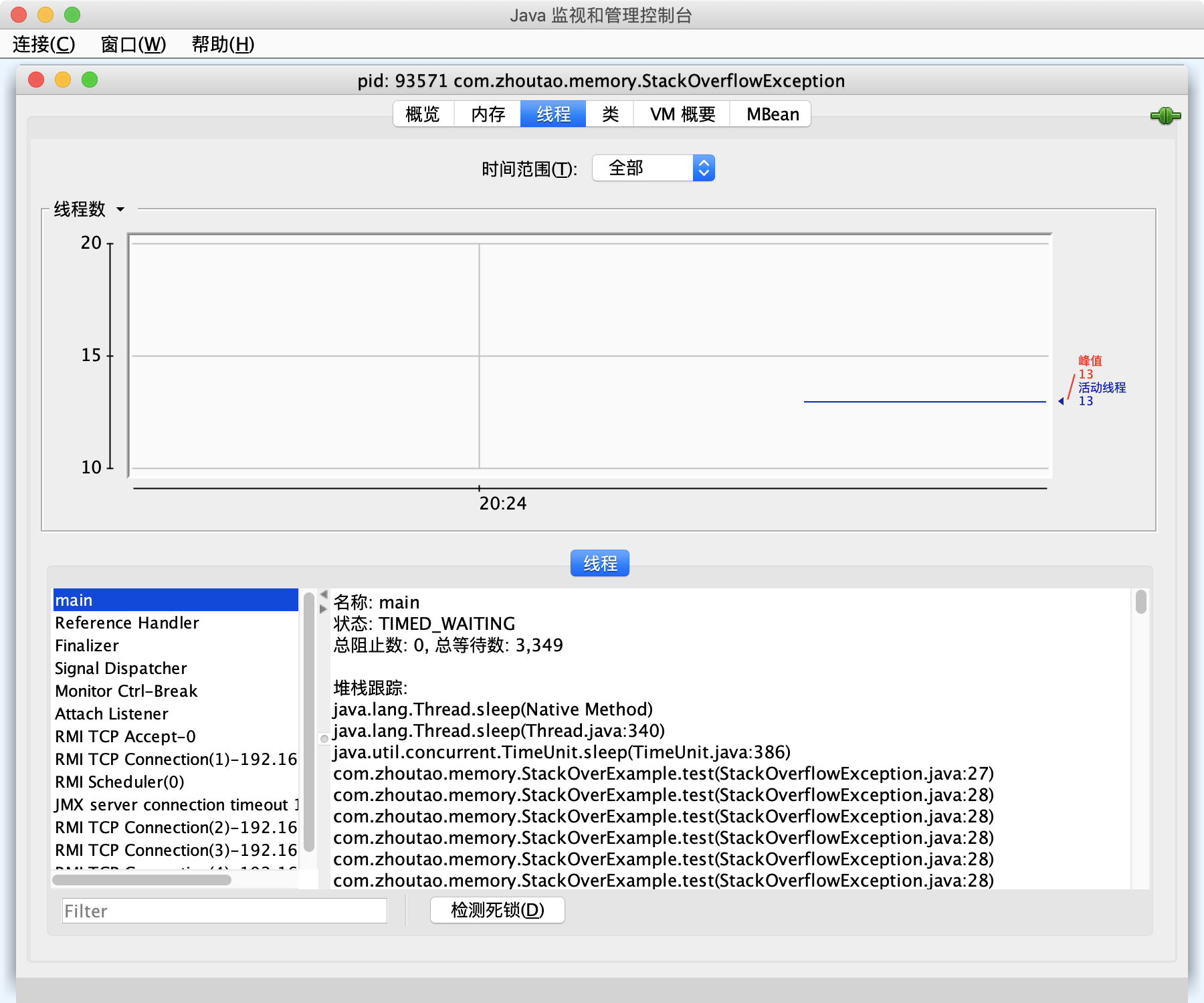This screenshot has width=1204, height=1003.
Task: Select the RMI Scheduler(0) thread
Action: [175, 782]
